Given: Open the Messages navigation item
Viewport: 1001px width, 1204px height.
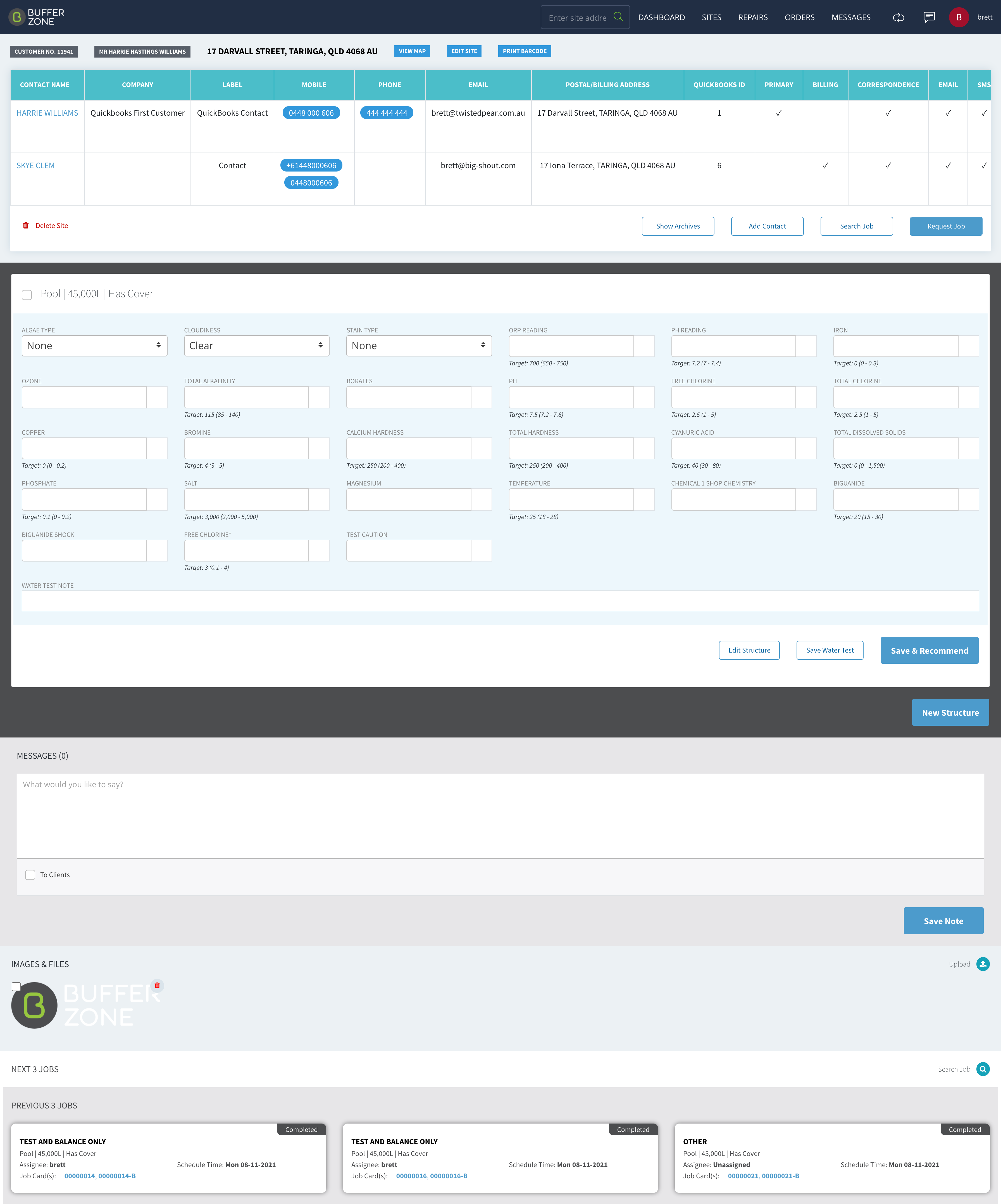Looking at the screenshot, I should (x=851, y=17).
